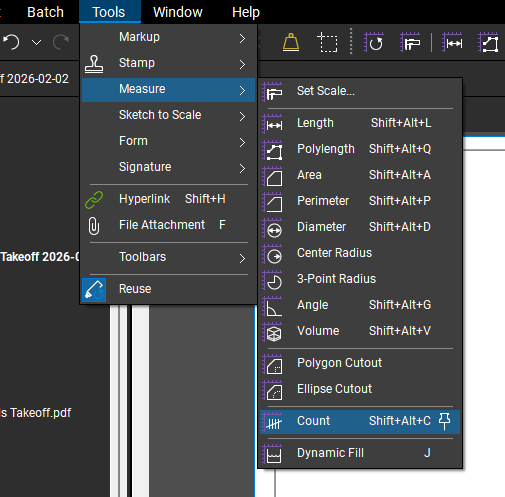Click the Takeoff.pdf file name text
The height and width of the screenshot is (497, 505).
tap(36, 413)
